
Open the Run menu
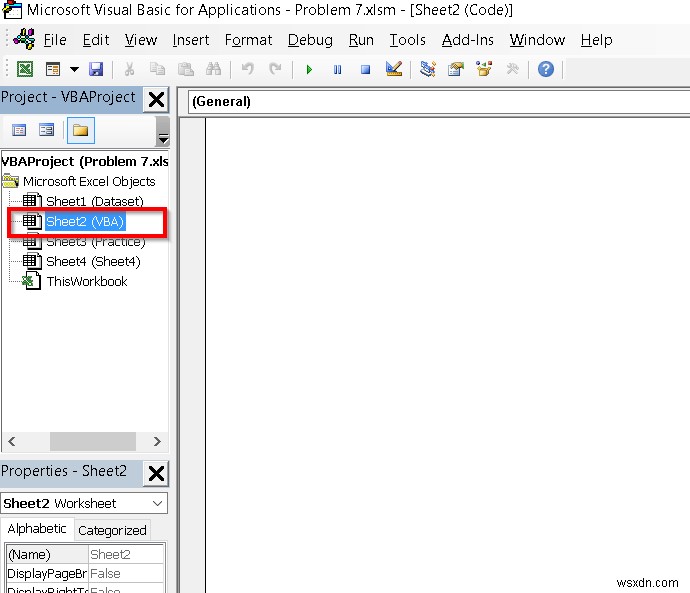point(361,40)
